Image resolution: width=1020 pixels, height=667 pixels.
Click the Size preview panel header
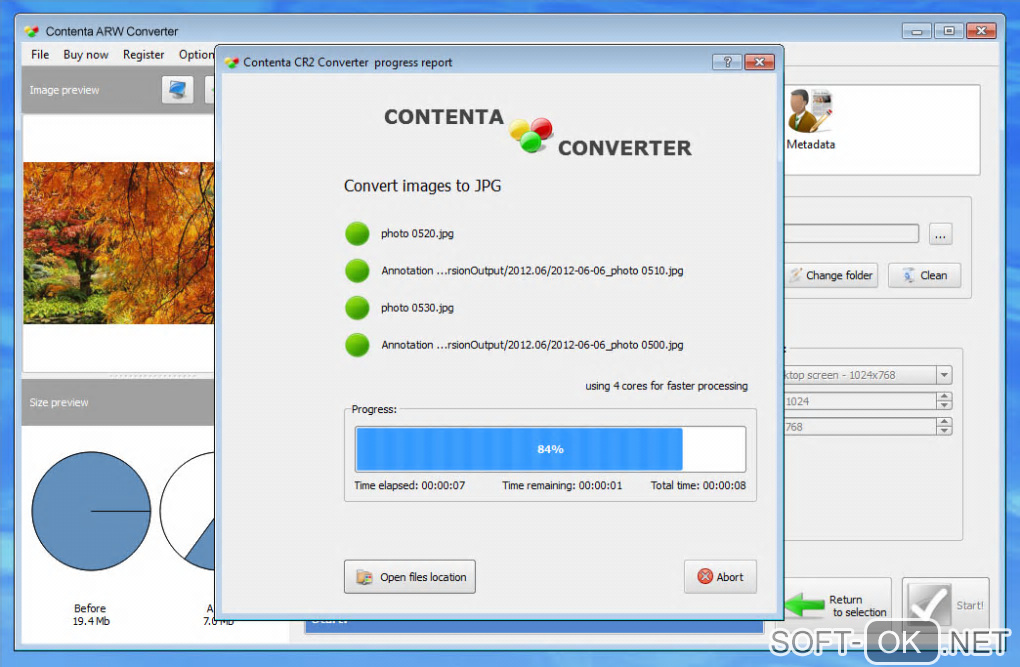coord(118,402)
